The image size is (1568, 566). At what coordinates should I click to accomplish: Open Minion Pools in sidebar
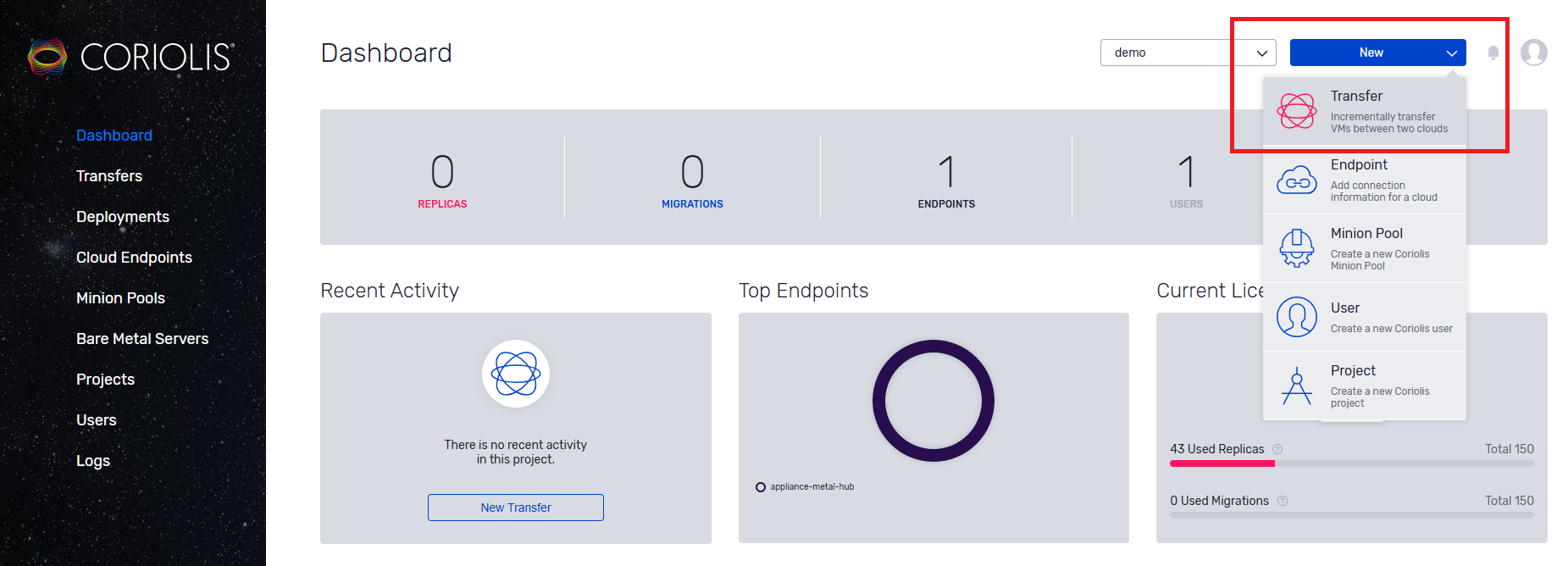coord(120,298)
